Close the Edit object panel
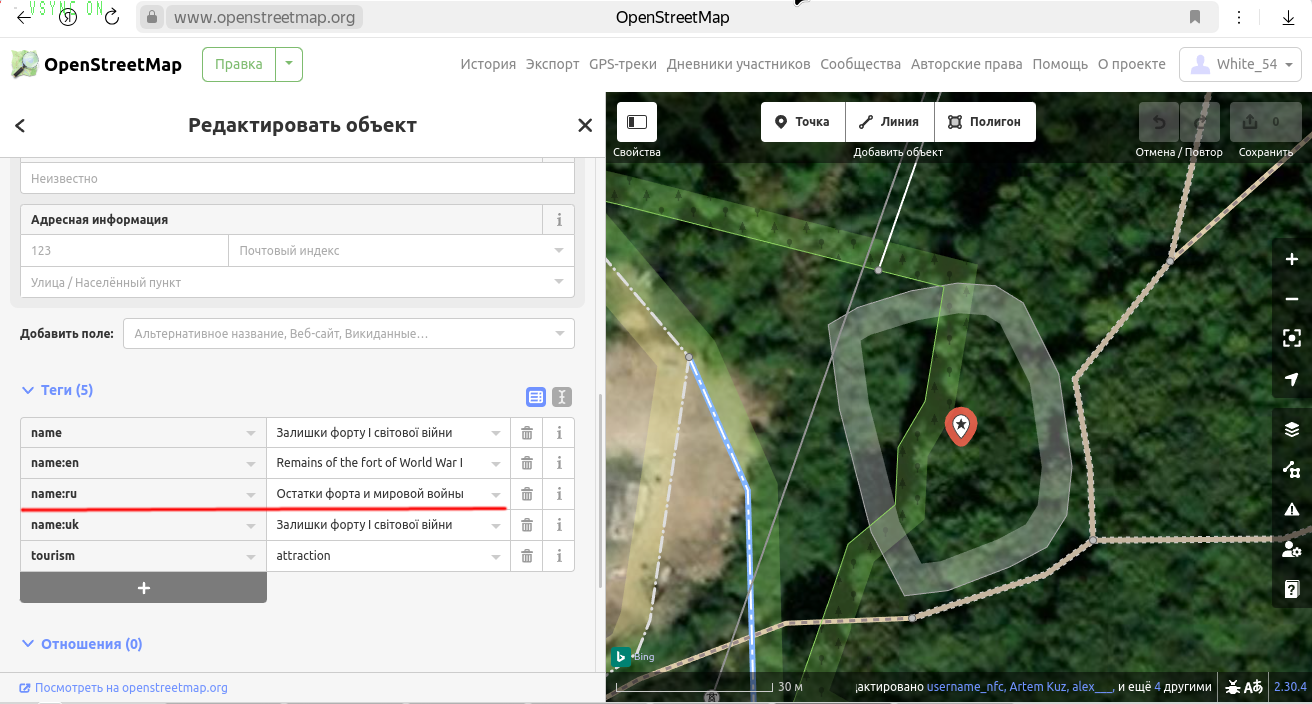 [585, 125]
